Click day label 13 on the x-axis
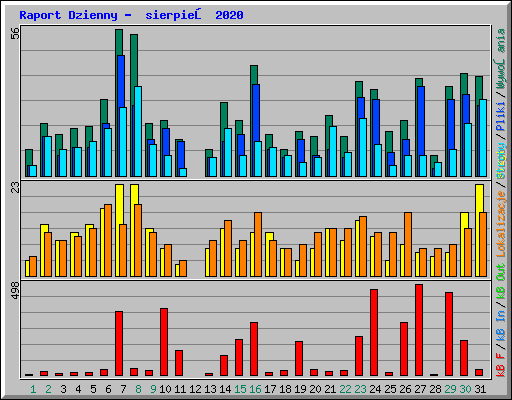 point(210,389)
